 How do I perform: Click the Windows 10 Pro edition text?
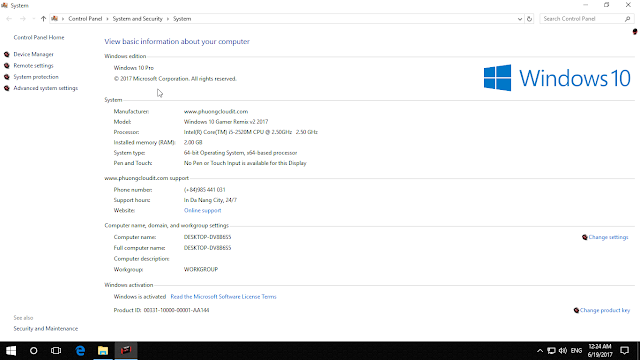click(x=133, y=68)
